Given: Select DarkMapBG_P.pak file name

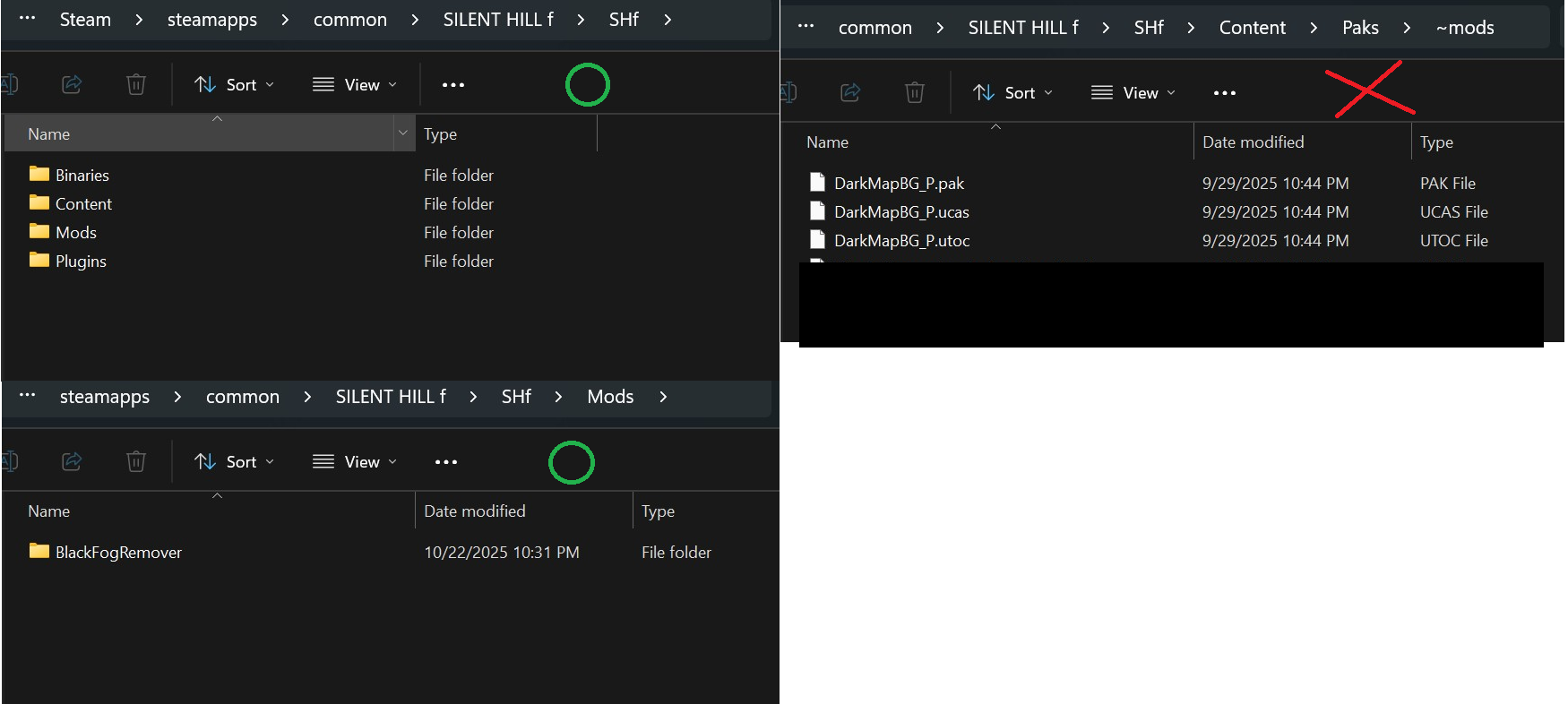Looking at the screenshot, I should pos(899,184).
